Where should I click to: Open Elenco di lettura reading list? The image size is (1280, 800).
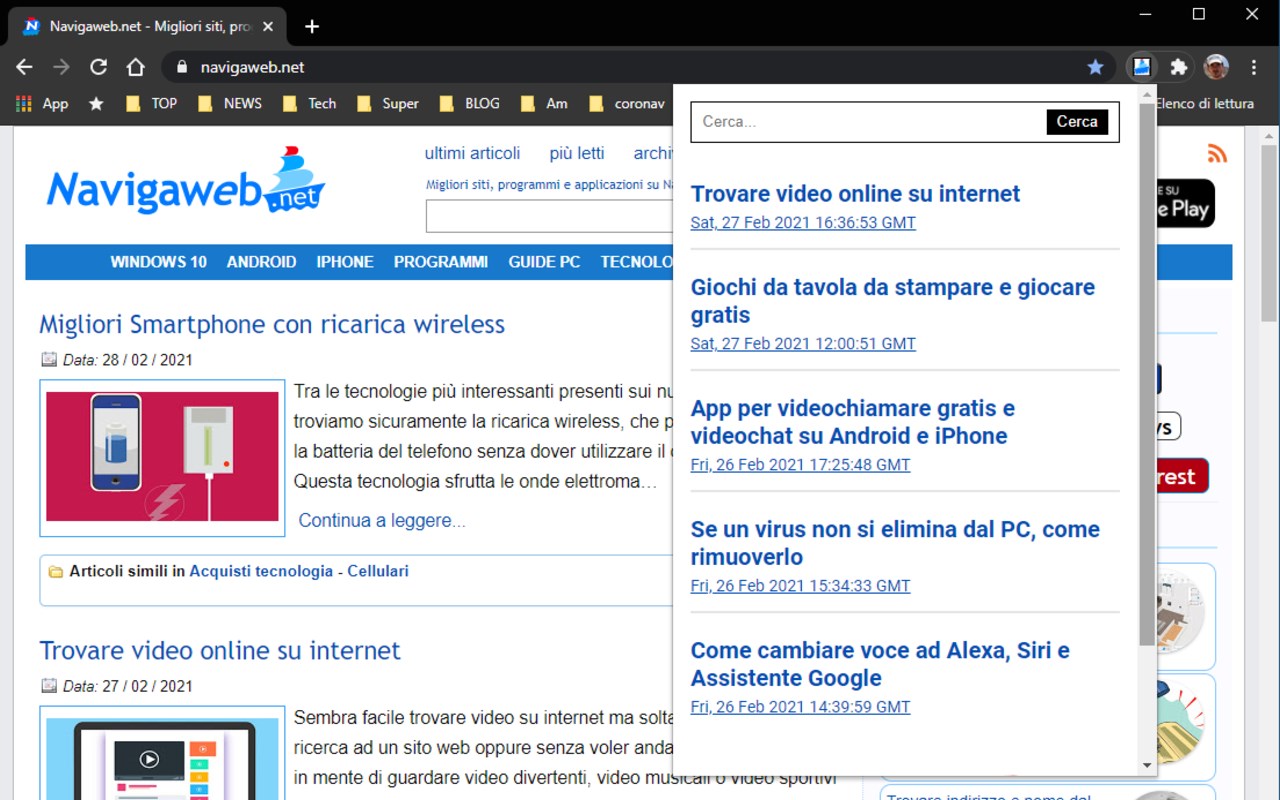[x=1204, y=103]
